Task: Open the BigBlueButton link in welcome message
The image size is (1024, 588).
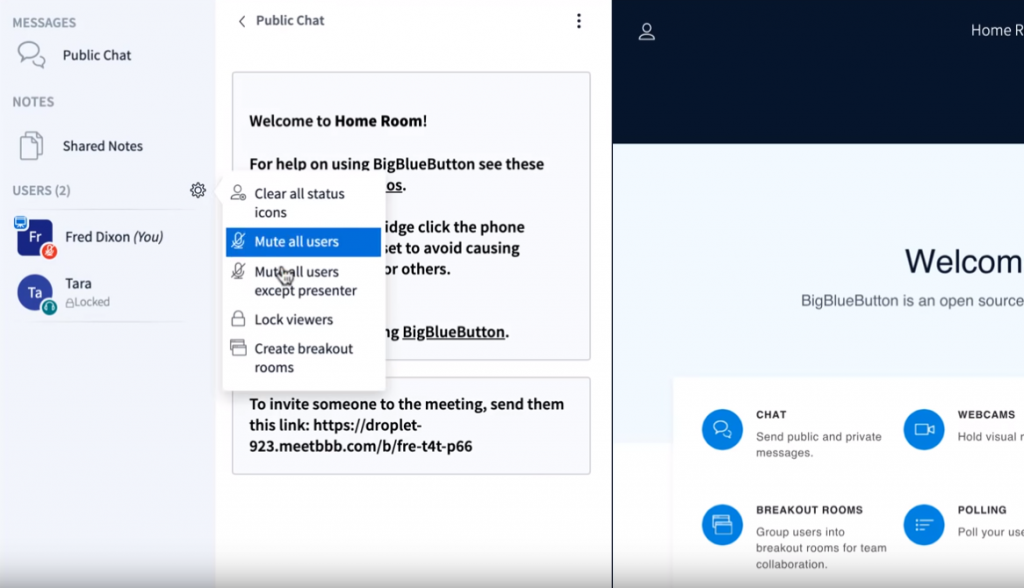Action: (x=453, y=332)
